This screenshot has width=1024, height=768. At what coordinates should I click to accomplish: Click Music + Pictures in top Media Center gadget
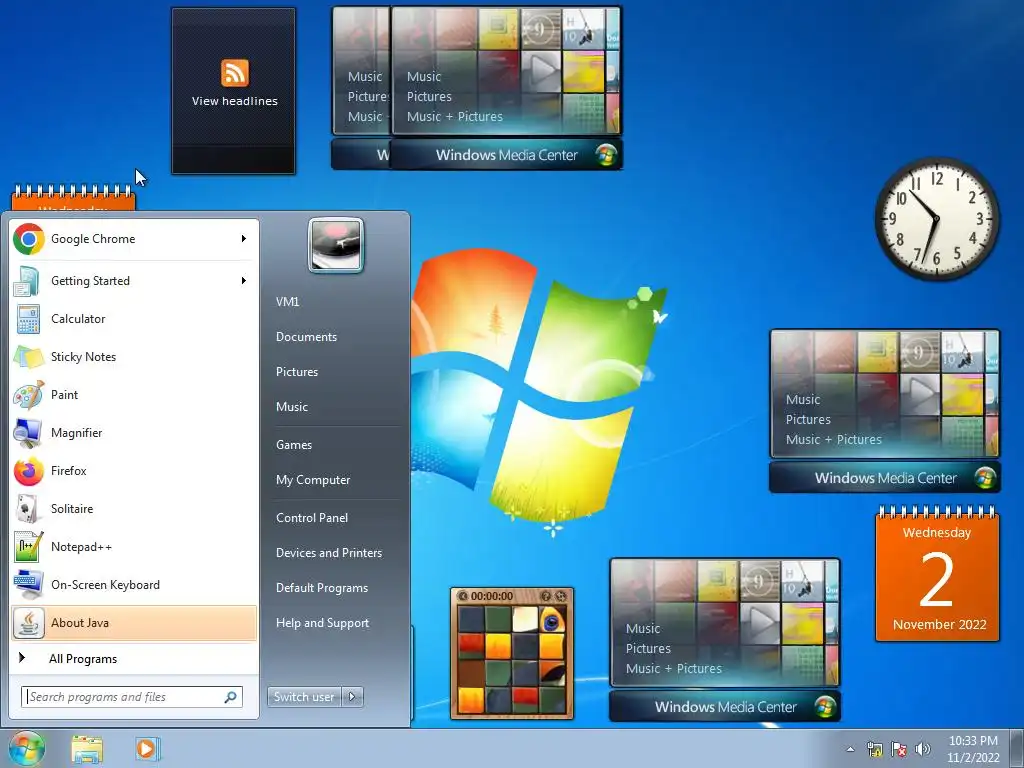coord(455,117)
